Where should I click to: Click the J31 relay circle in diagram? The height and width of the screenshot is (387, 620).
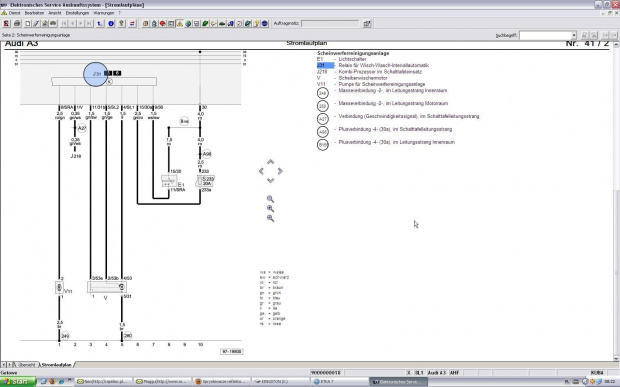click(96, 74)
